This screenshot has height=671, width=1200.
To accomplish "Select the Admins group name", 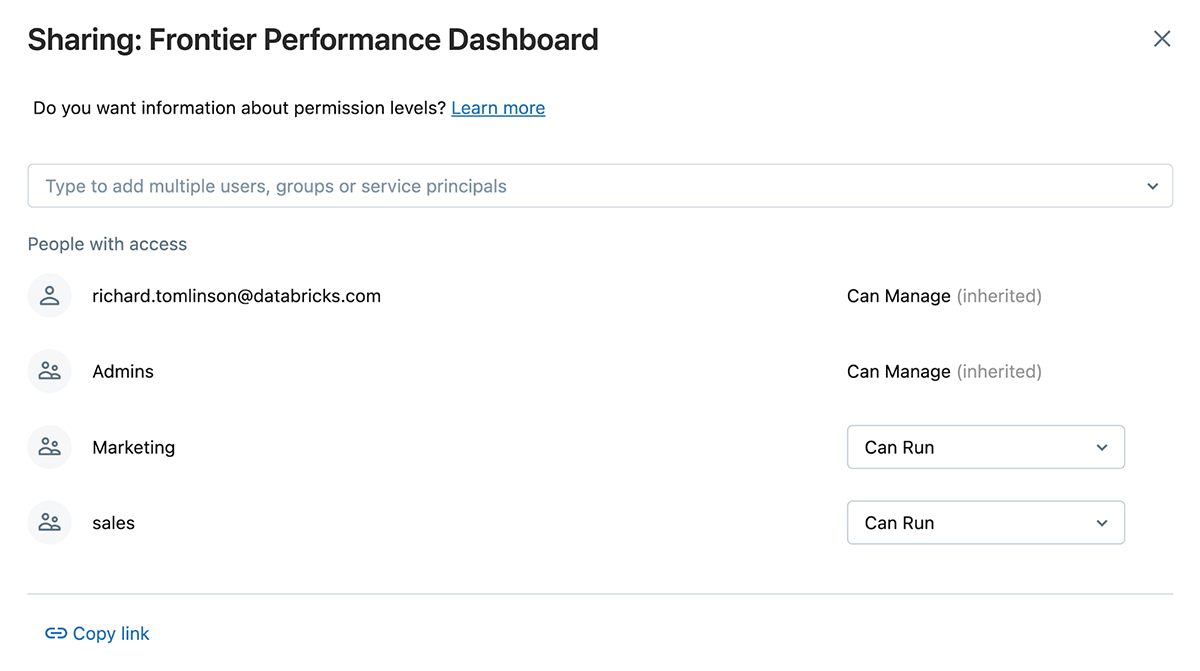I will pyautogui.click(x=123, y=372).
